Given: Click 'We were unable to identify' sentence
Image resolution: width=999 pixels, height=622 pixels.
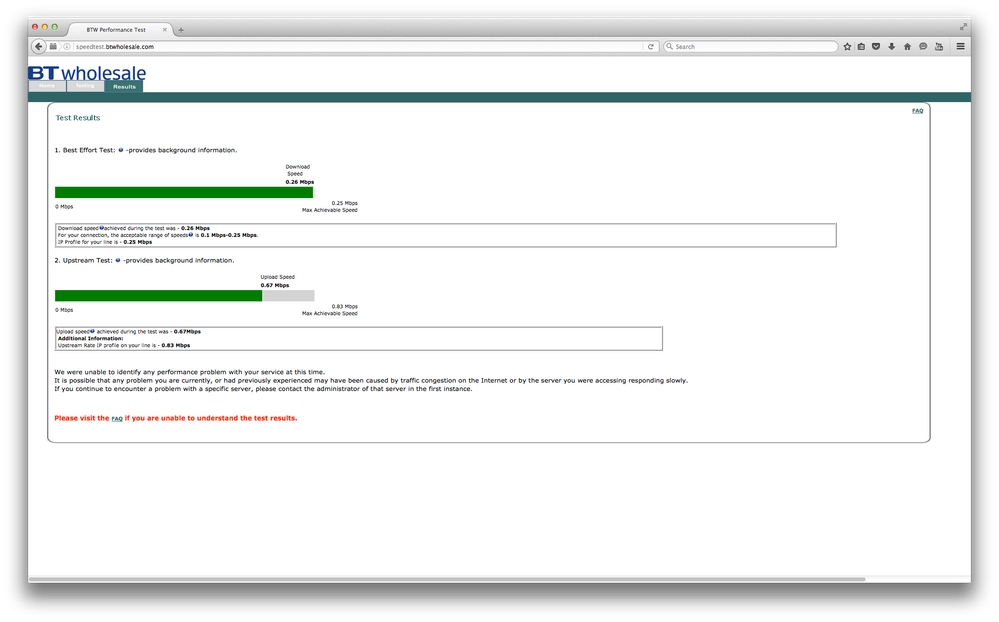Looking at the screenshot, I should [x=190, y=372].
